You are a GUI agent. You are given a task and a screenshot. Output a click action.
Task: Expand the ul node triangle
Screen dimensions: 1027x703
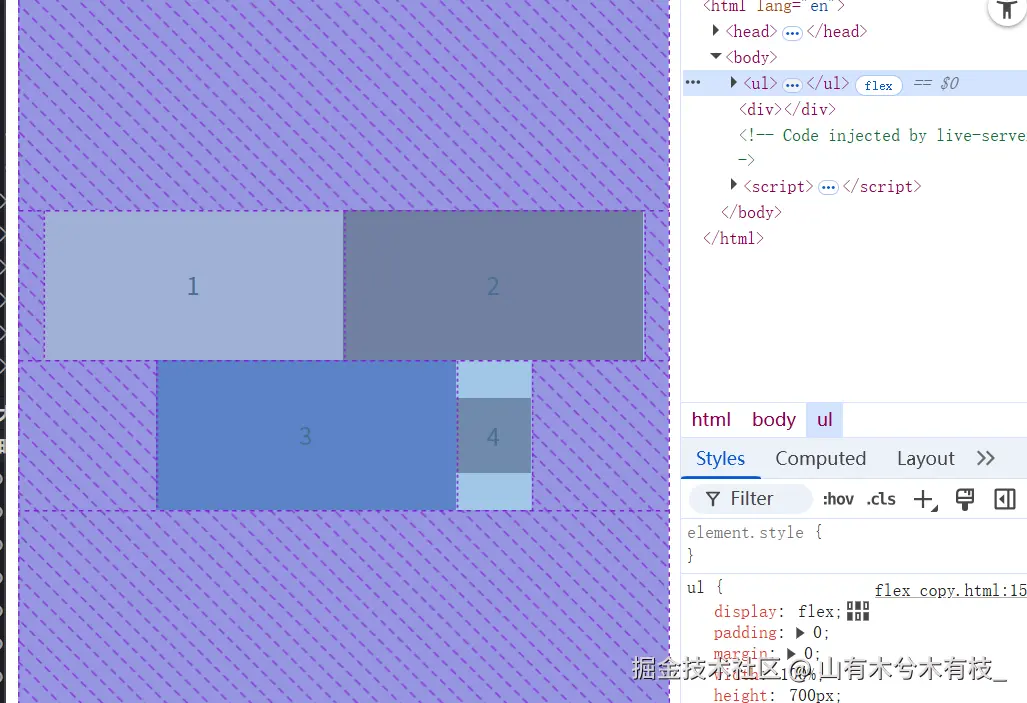[x=734, y=82]
